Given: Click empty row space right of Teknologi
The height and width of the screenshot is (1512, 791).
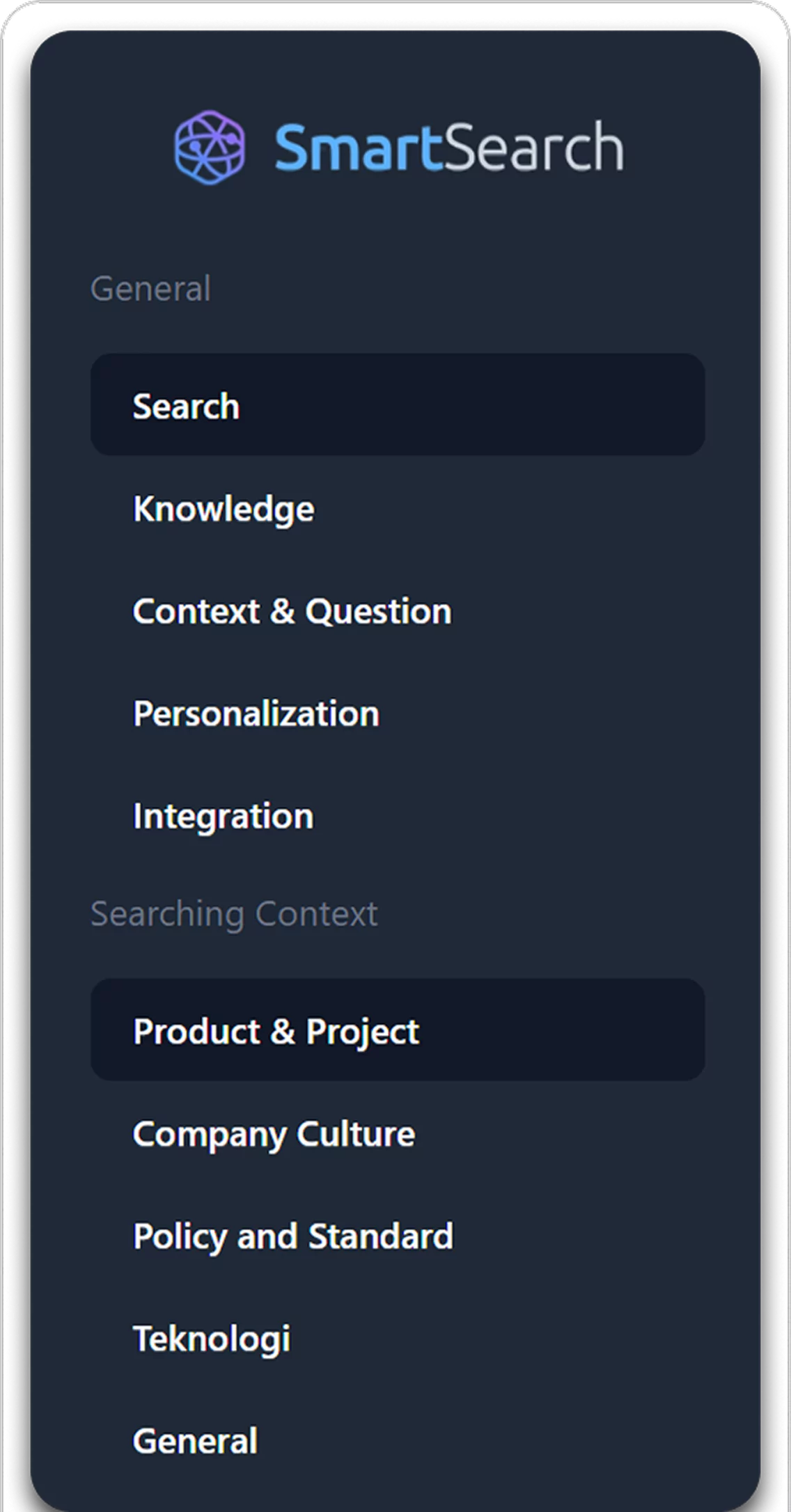Looking at the screenshot, I should tap(501, 1339).
